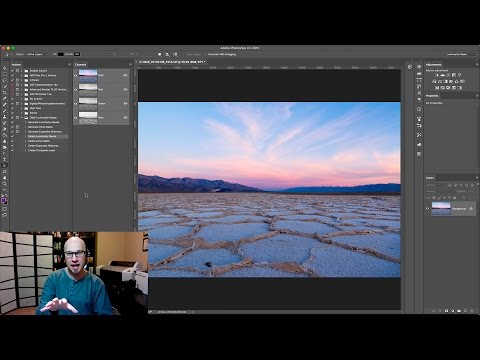Select the Path Selection tool
Image resolution: width=480 pixels, height=360 pixels.
point(5,165)
